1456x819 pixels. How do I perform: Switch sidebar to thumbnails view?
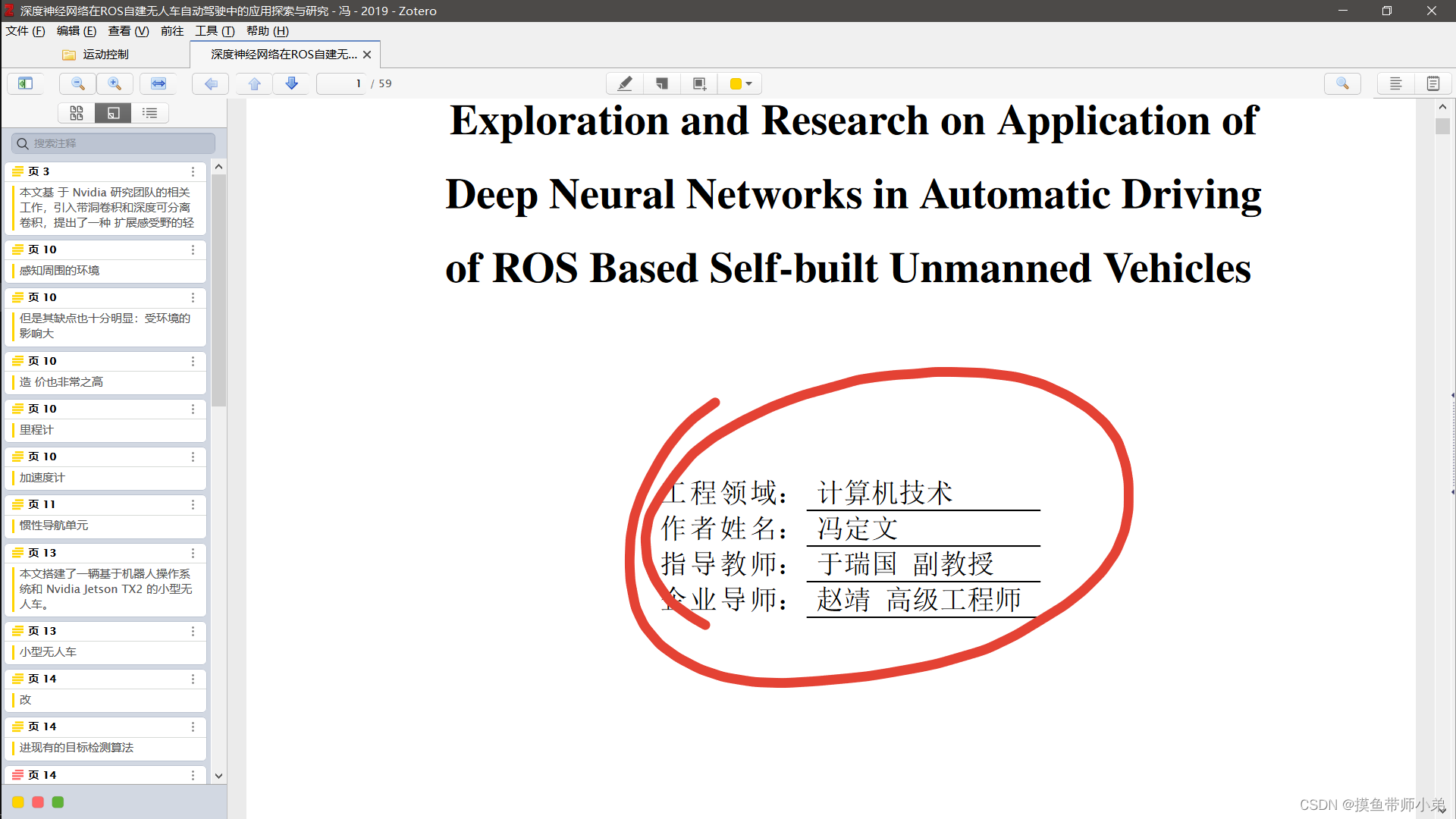(x=77, y=113)
